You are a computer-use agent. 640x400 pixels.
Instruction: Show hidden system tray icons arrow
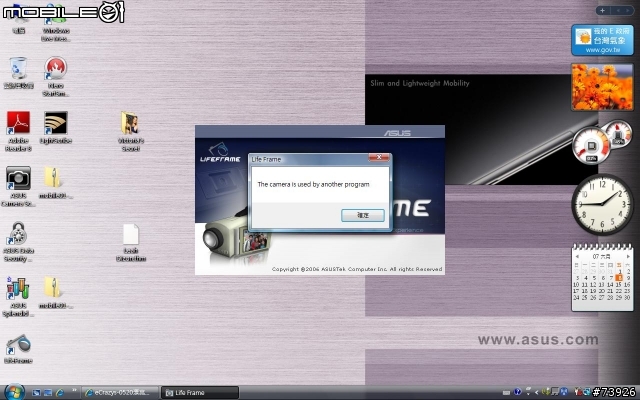click(x=536, y=392)
